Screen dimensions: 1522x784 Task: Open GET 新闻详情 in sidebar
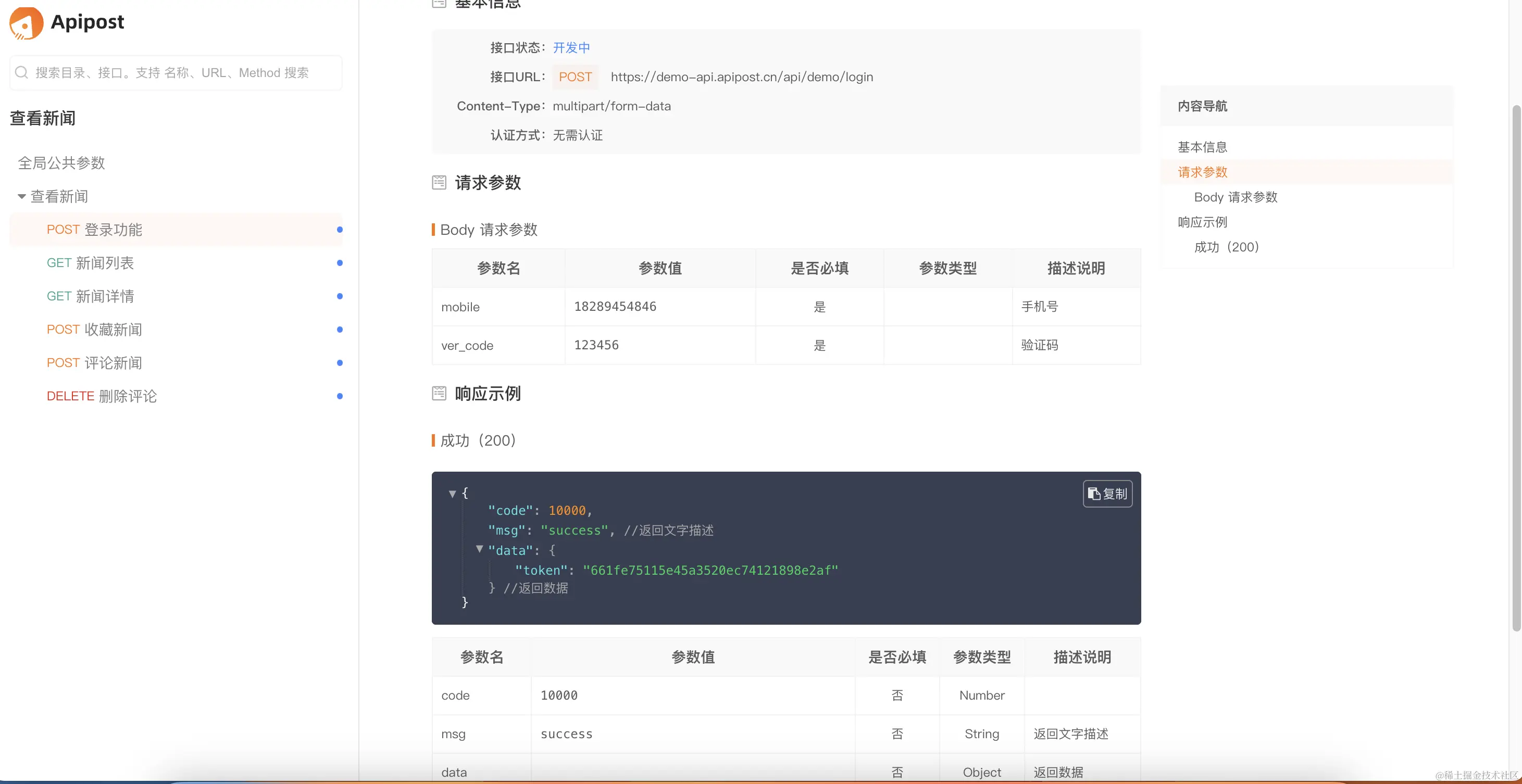point(91,296)
